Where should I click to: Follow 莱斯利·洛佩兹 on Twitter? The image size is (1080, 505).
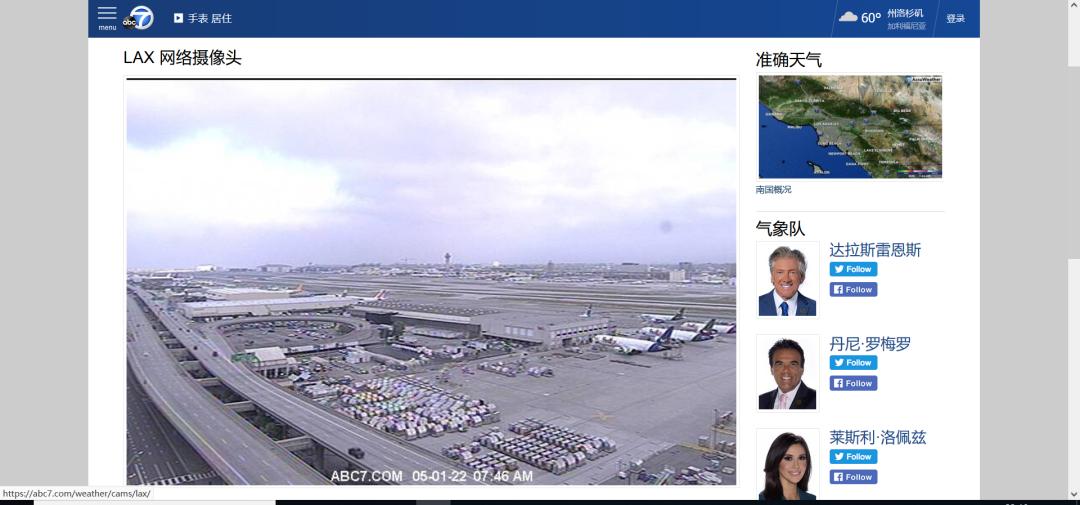tap(853, 457)
